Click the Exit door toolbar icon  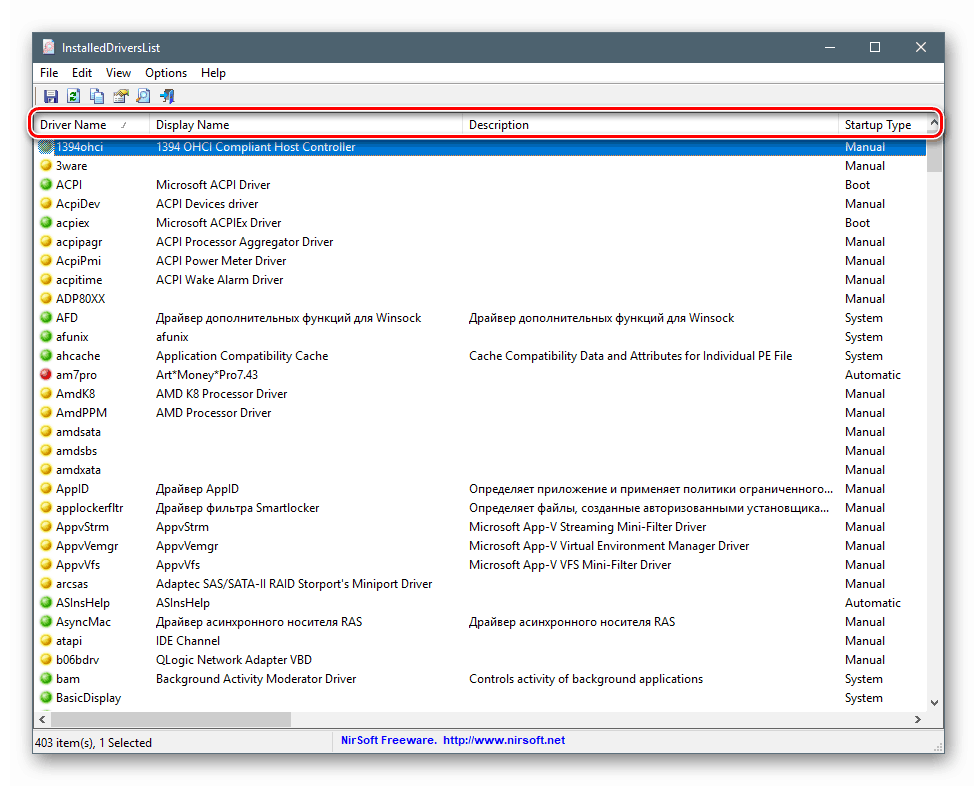[x=167, y=97]
